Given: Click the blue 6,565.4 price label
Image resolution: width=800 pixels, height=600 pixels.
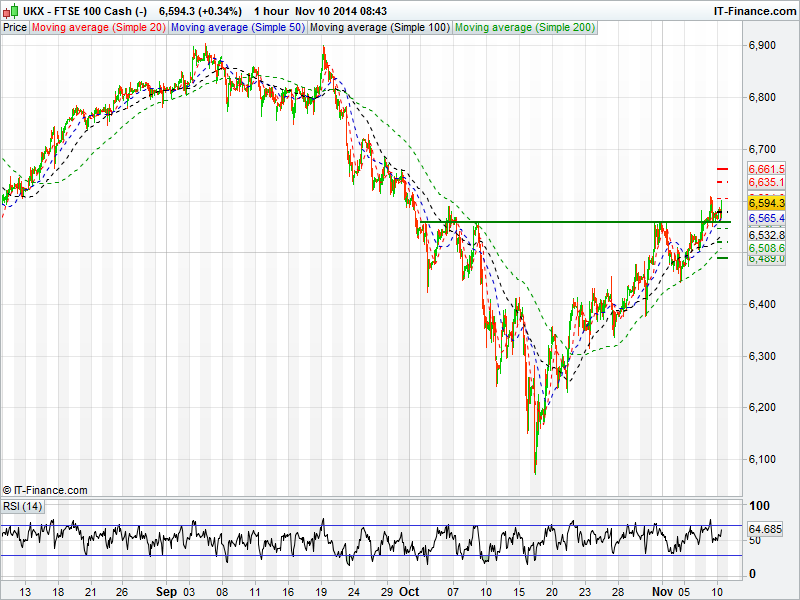Looking at the screenshot, I should pos(766,218).
